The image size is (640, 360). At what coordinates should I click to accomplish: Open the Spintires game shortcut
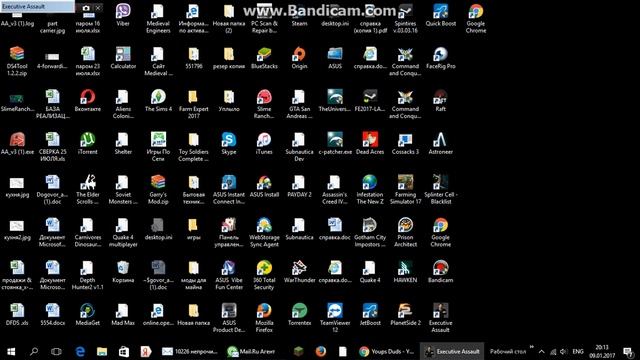tap(405, 19)
